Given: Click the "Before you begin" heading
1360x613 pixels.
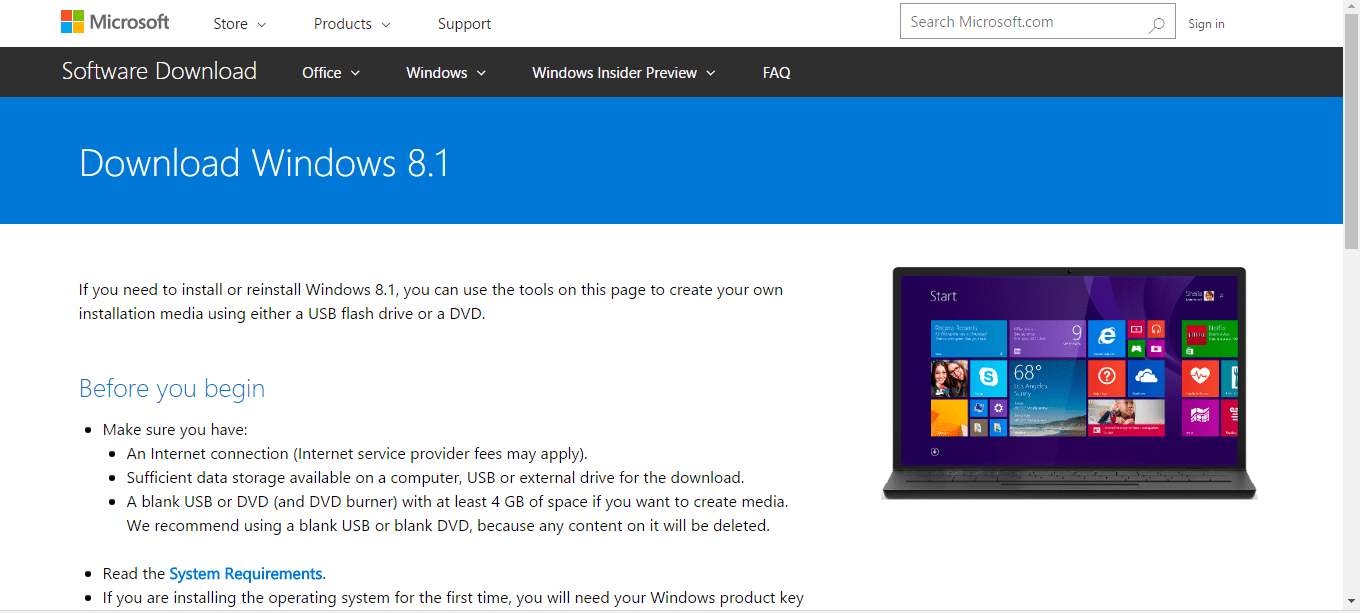Looking at the screenshot, I should pos(172,389).
